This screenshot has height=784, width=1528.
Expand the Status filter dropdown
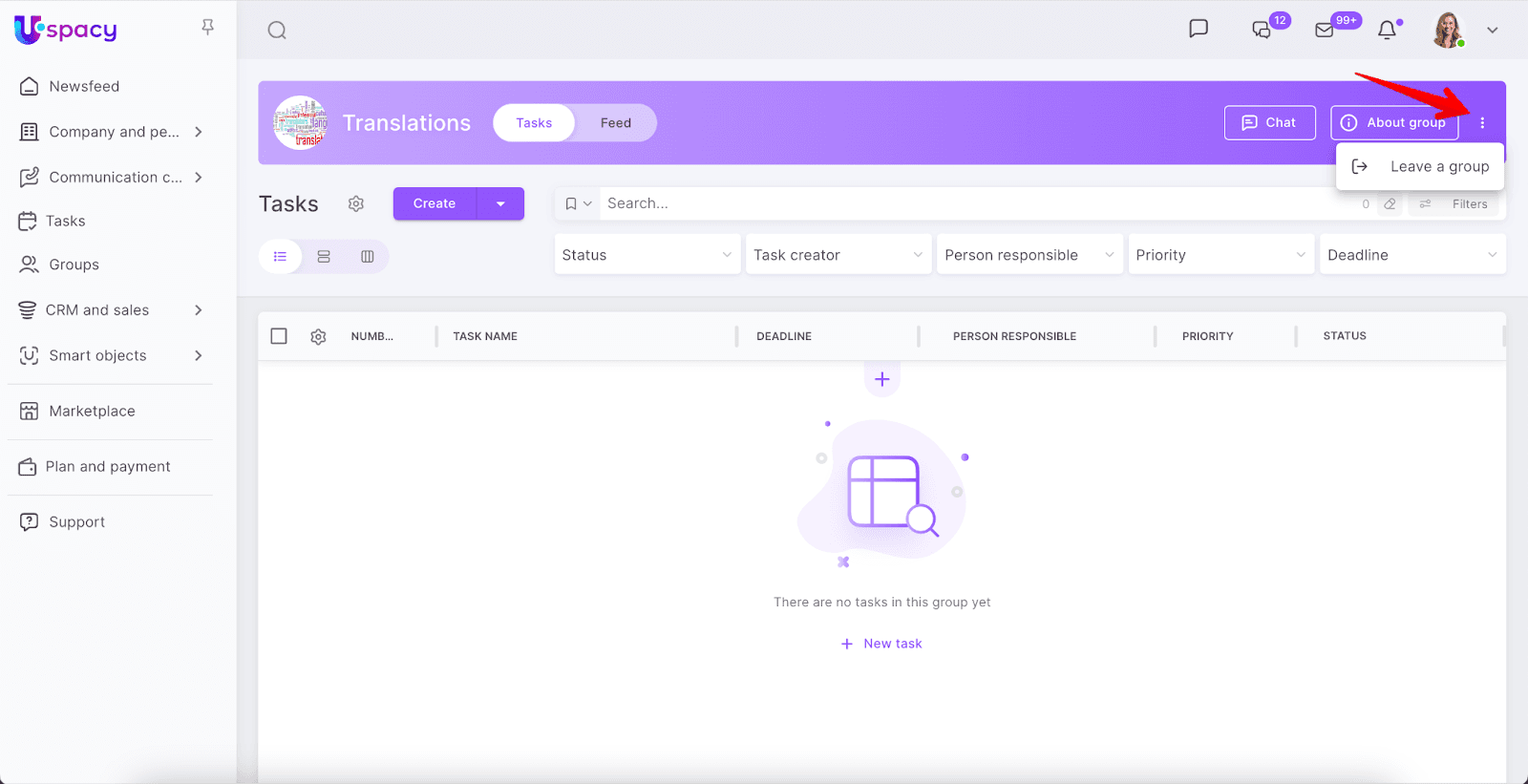pyautogui.click(x=647, y=255)
